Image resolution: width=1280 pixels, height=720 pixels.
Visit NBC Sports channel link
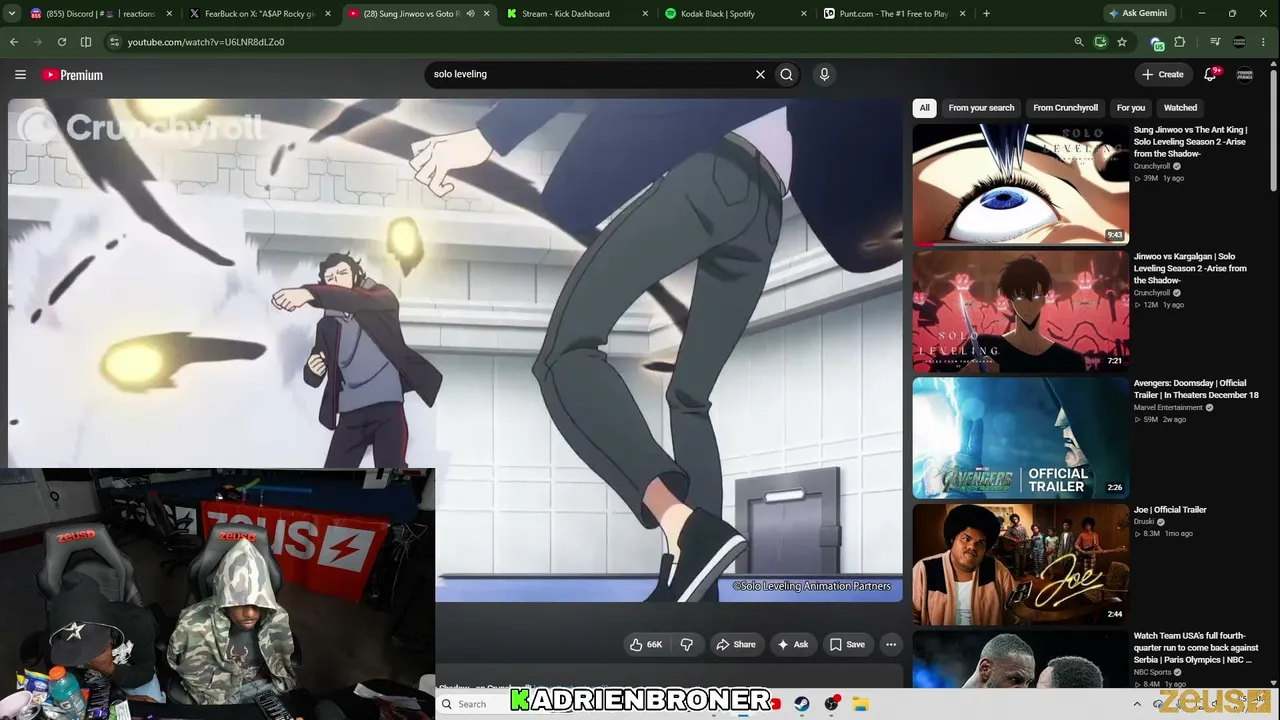pos(1153,673)
